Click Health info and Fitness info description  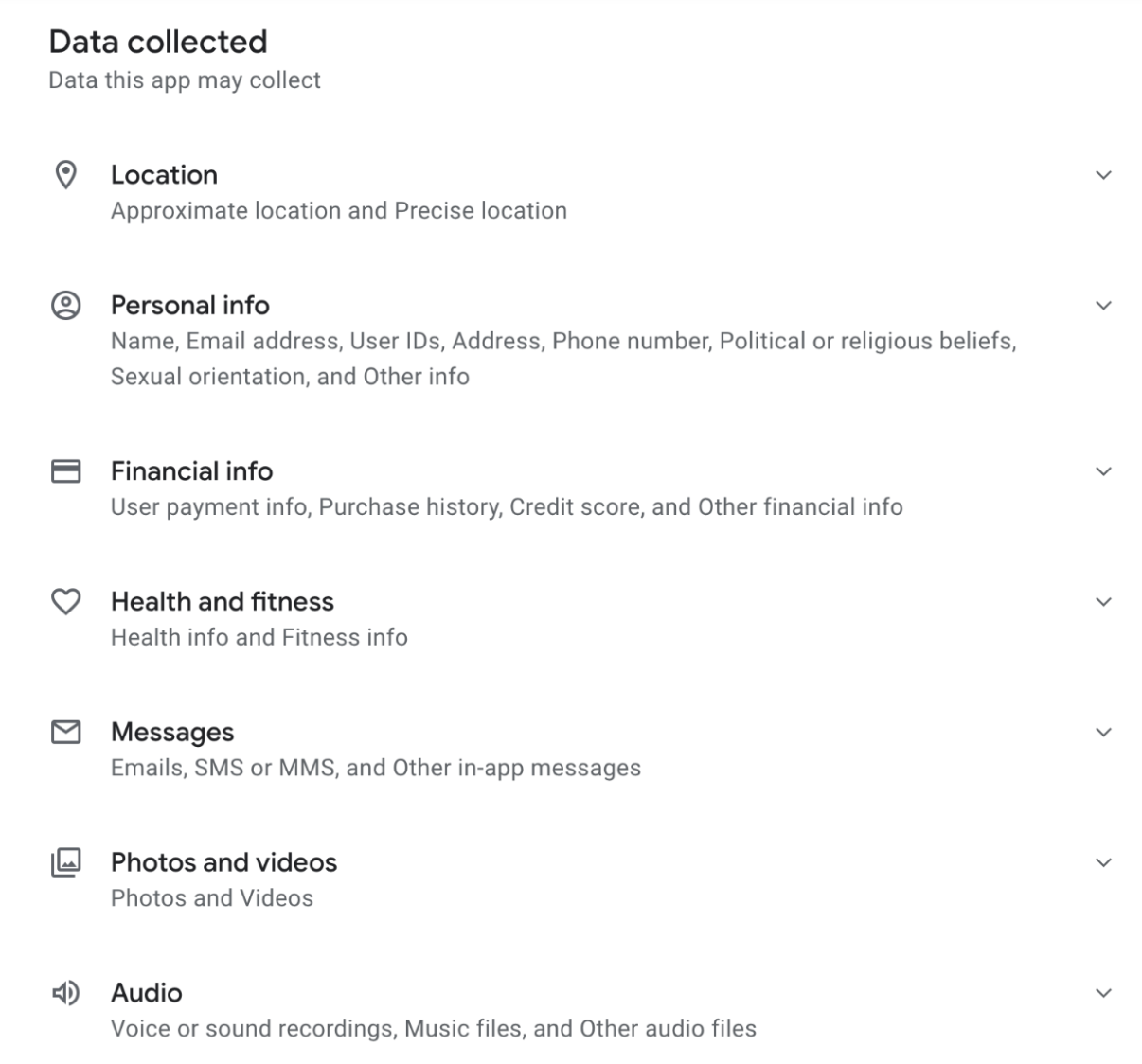[259, 637]
